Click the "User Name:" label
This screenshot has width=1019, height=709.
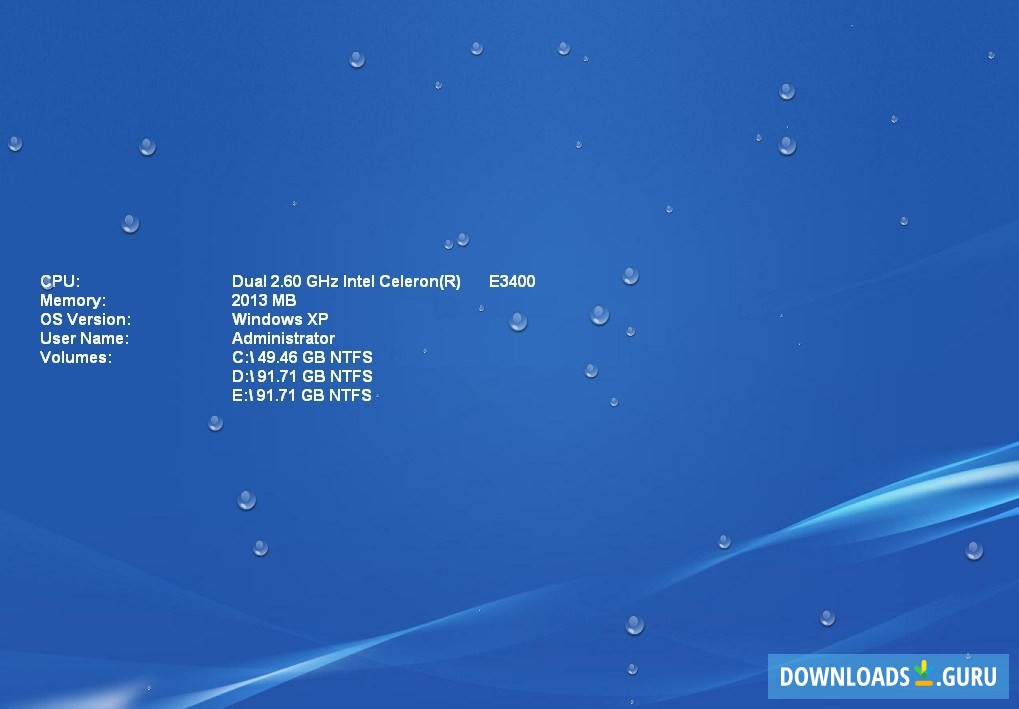(84, 338)
